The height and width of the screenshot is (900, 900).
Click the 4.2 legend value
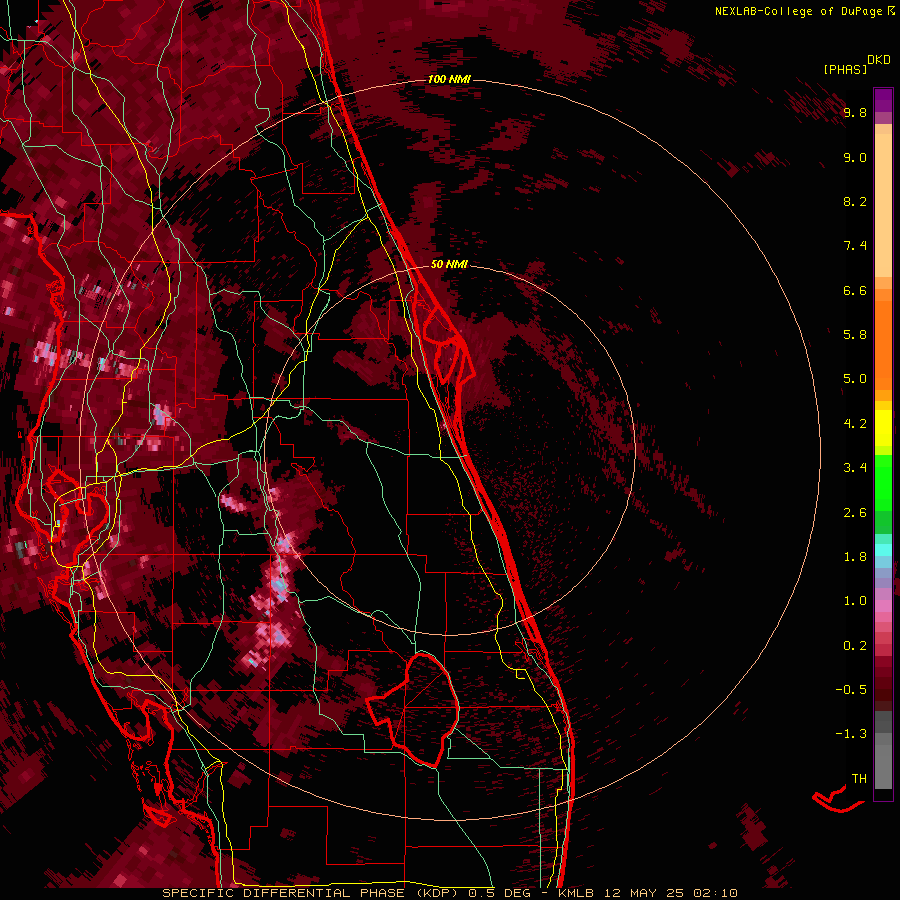855,424
